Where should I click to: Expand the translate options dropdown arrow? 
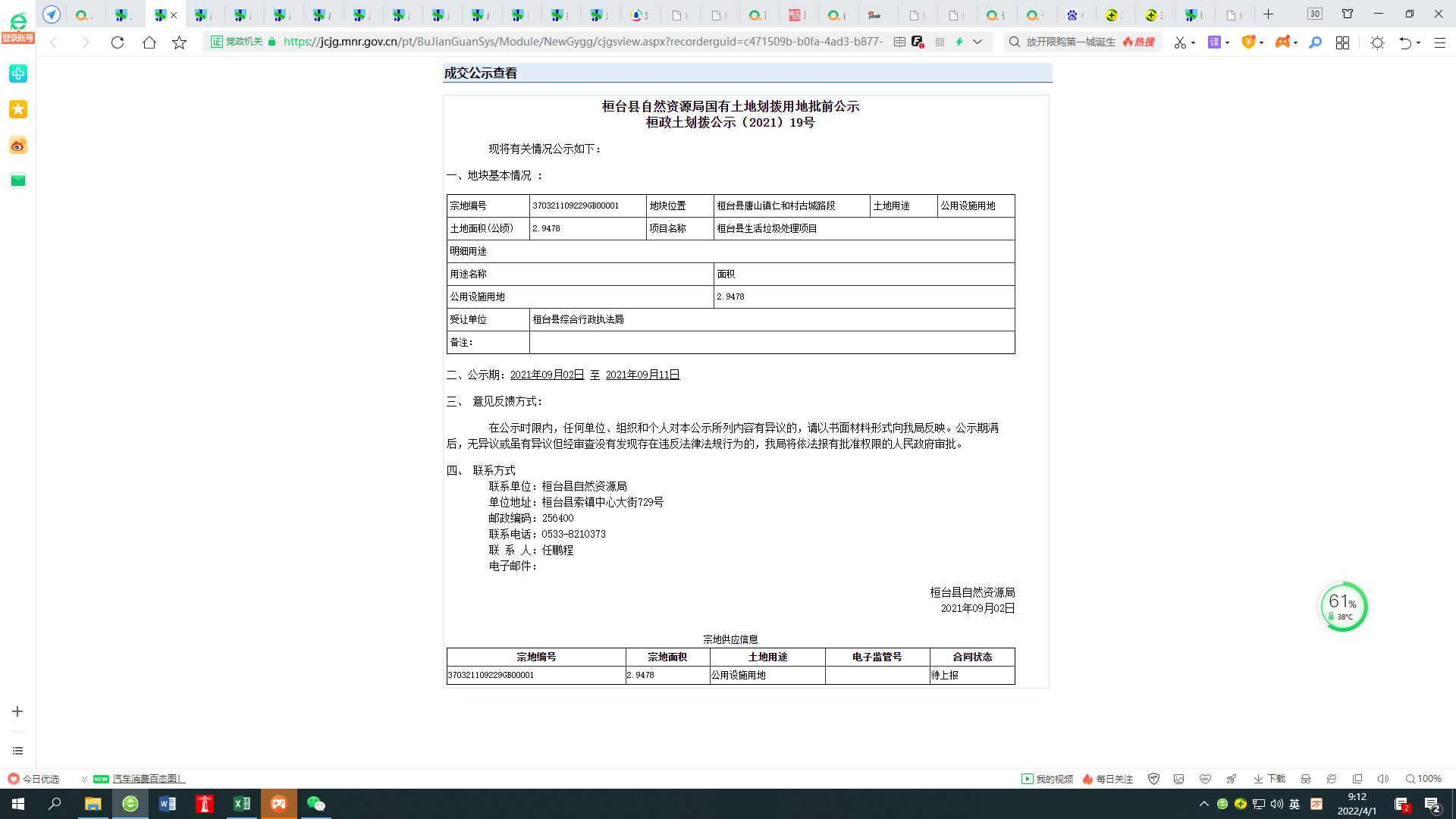(x=1227, y=43)
